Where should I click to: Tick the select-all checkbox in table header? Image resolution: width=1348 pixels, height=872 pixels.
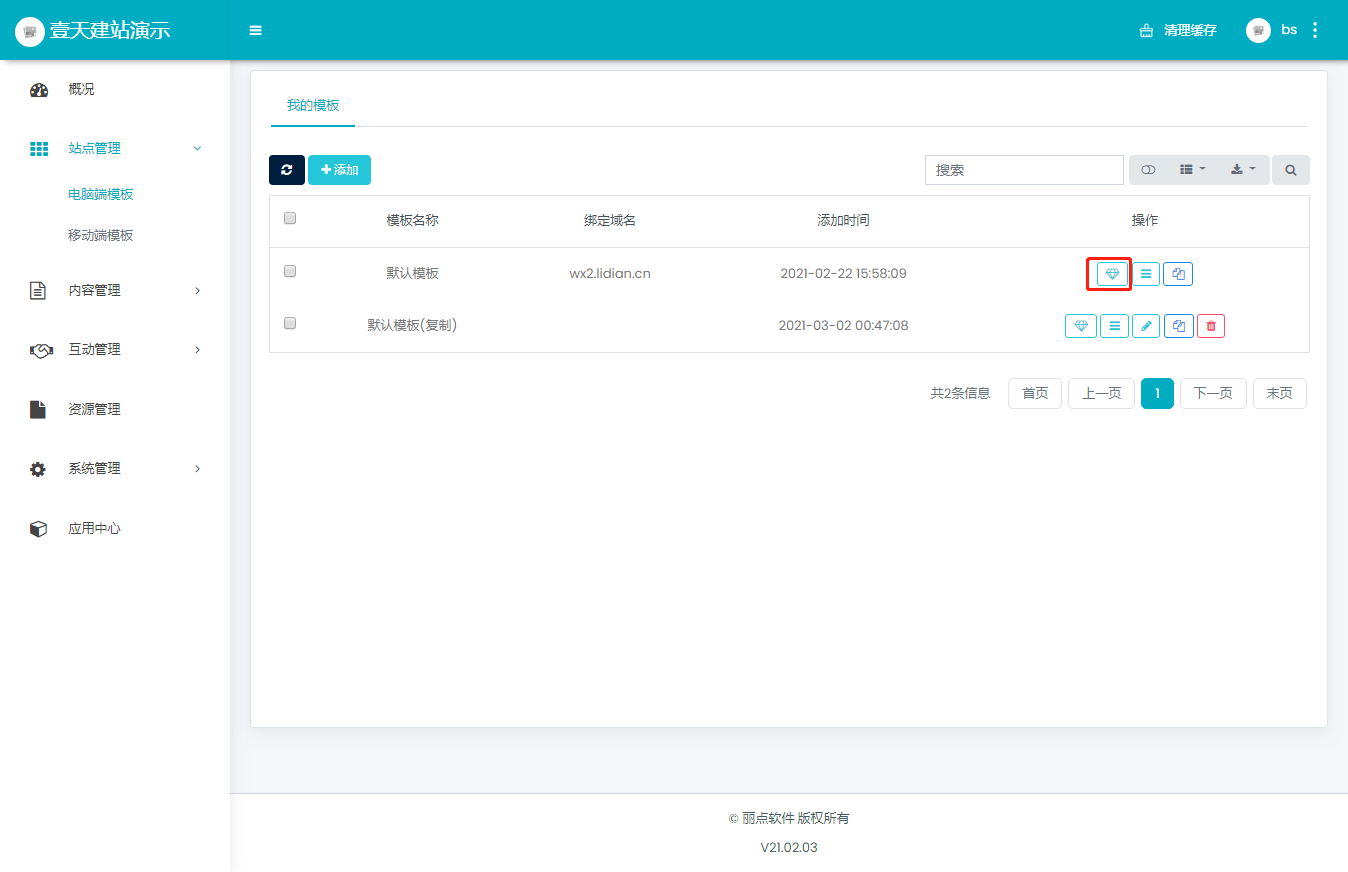(x=290, y=218)
